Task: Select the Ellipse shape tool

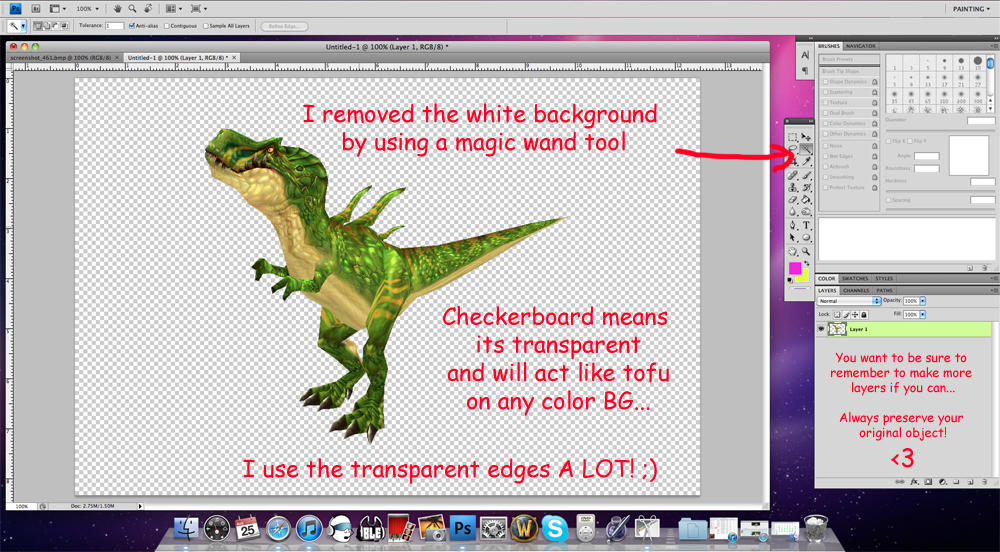Action: [x=806, y=237]
